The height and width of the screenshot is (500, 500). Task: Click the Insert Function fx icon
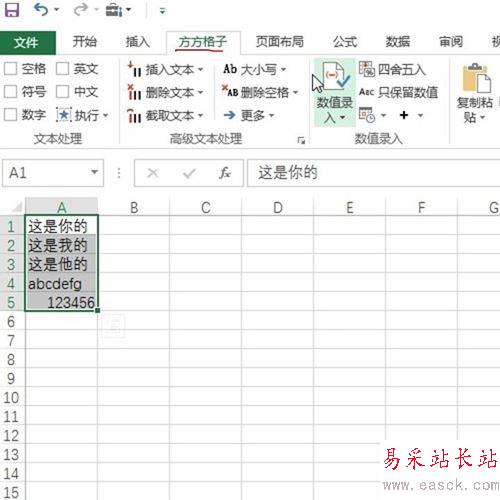click(x=225, y=173)
